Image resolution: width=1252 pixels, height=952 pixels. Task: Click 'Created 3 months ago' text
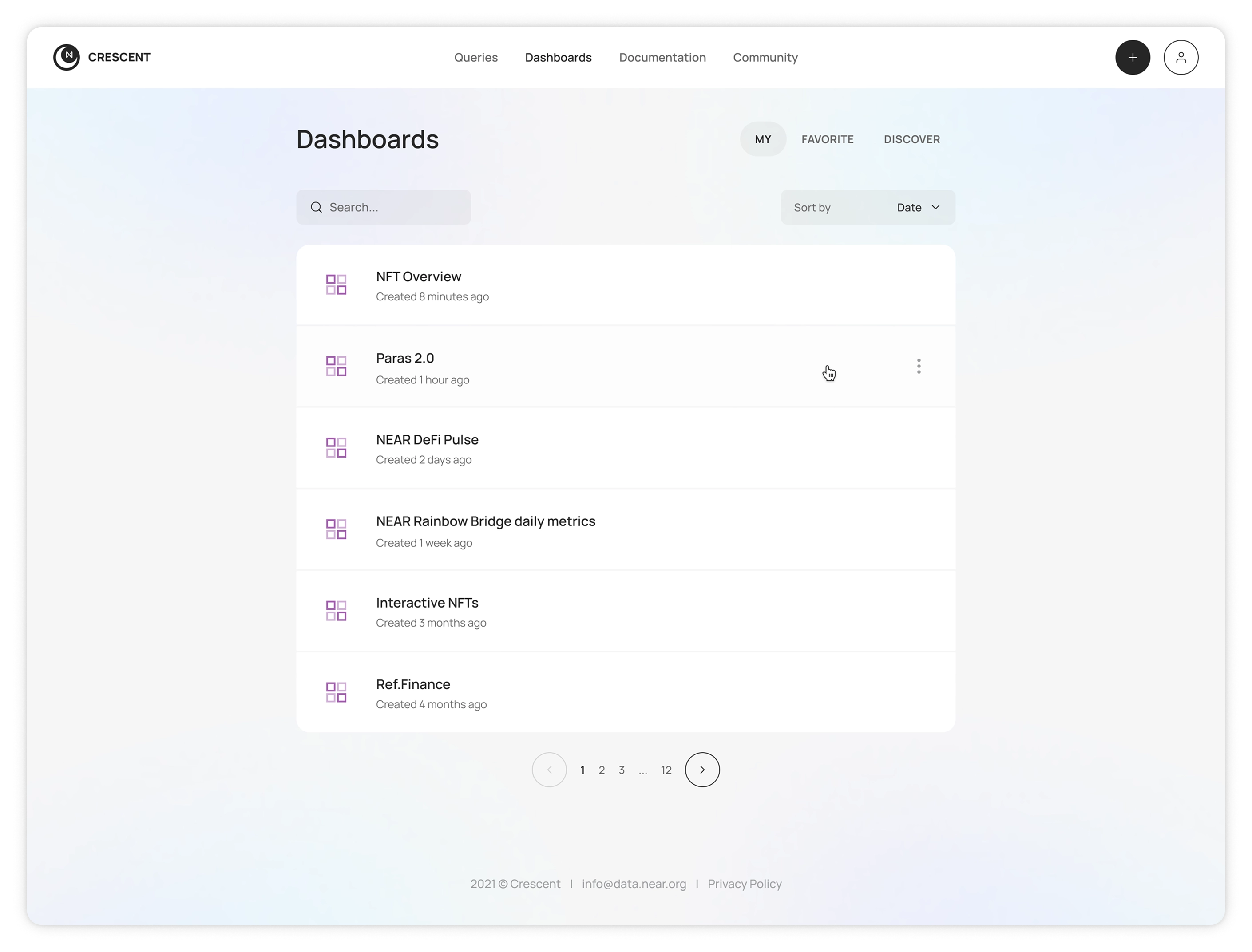[x=431, y=623]
